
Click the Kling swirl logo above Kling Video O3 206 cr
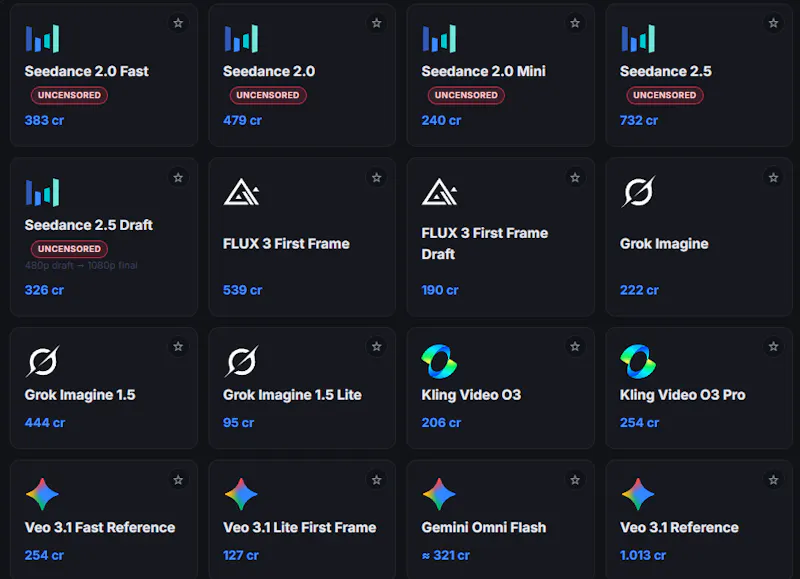click(439, 362)
